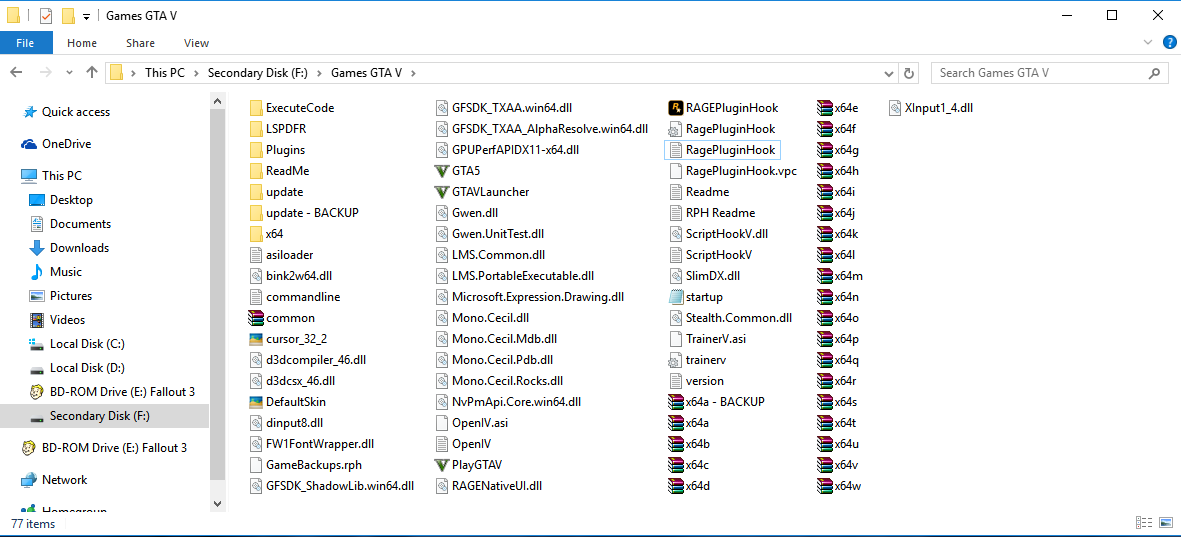Click the Search Games GTA V field

click(1048, 73)
